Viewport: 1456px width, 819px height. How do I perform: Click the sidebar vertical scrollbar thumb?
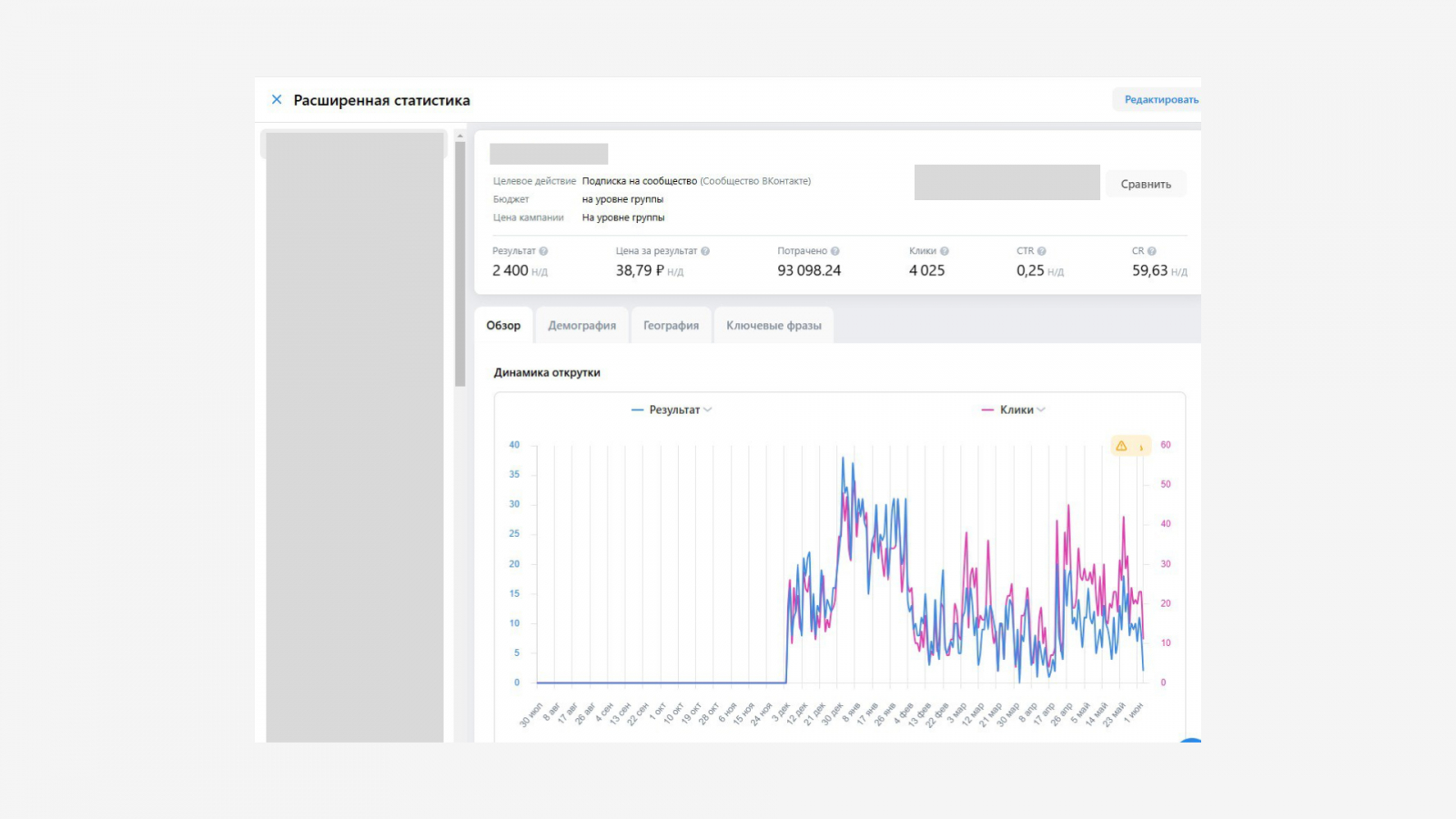[x=460, y=264]
